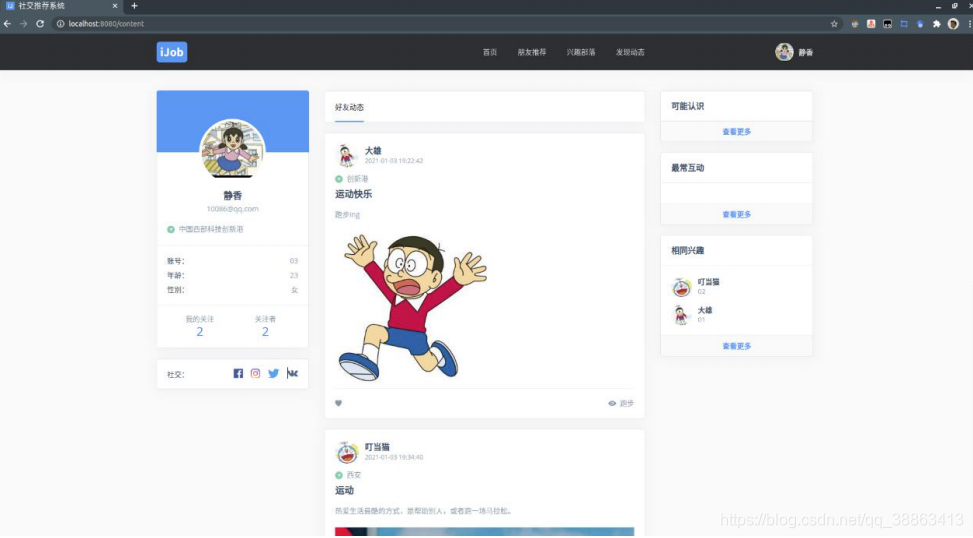Go forward with the browser forward arrow
The image size is (973, 538).
click(24, 24)
